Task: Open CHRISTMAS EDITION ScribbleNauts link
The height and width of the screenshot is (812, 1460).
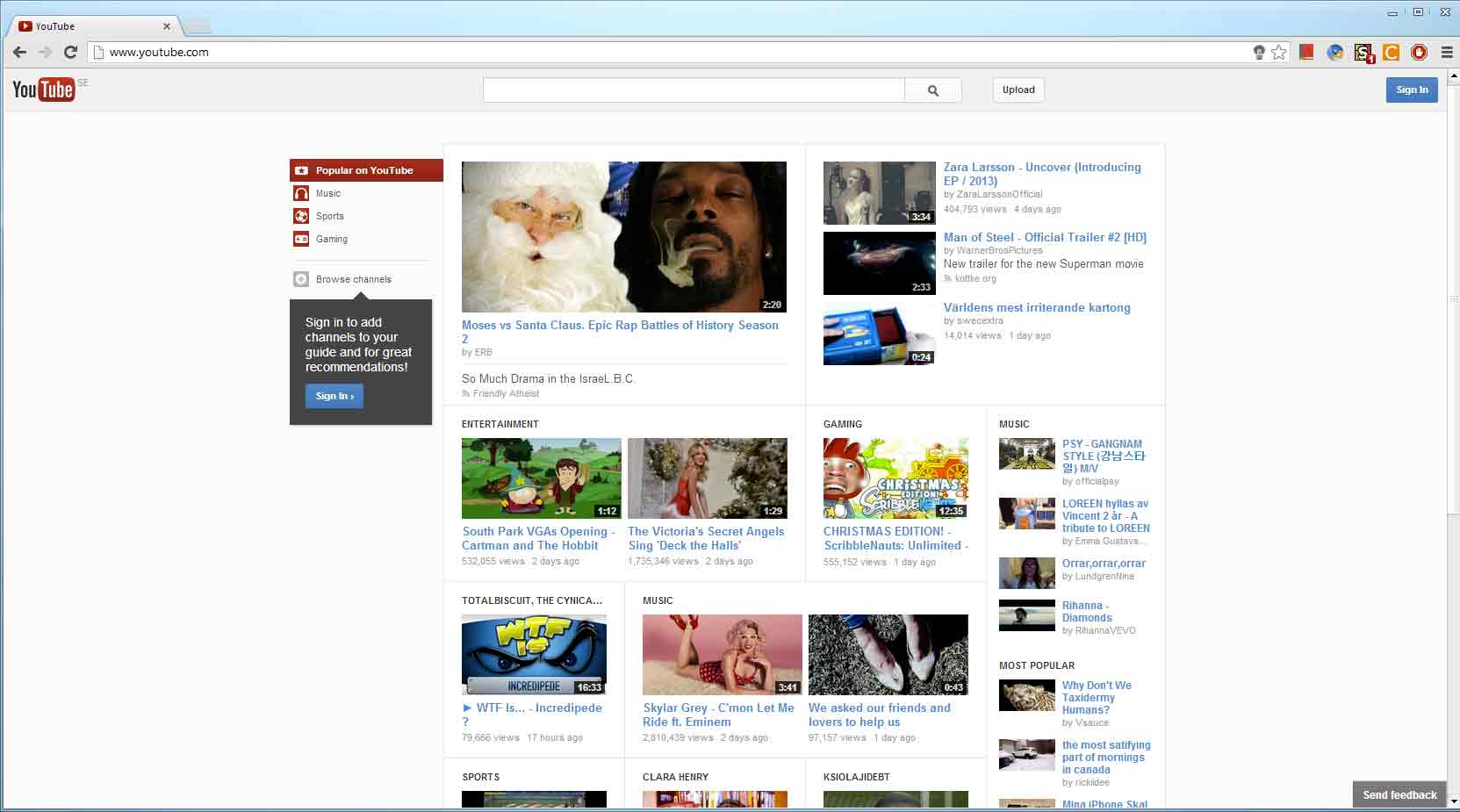Action: (895, 538)
